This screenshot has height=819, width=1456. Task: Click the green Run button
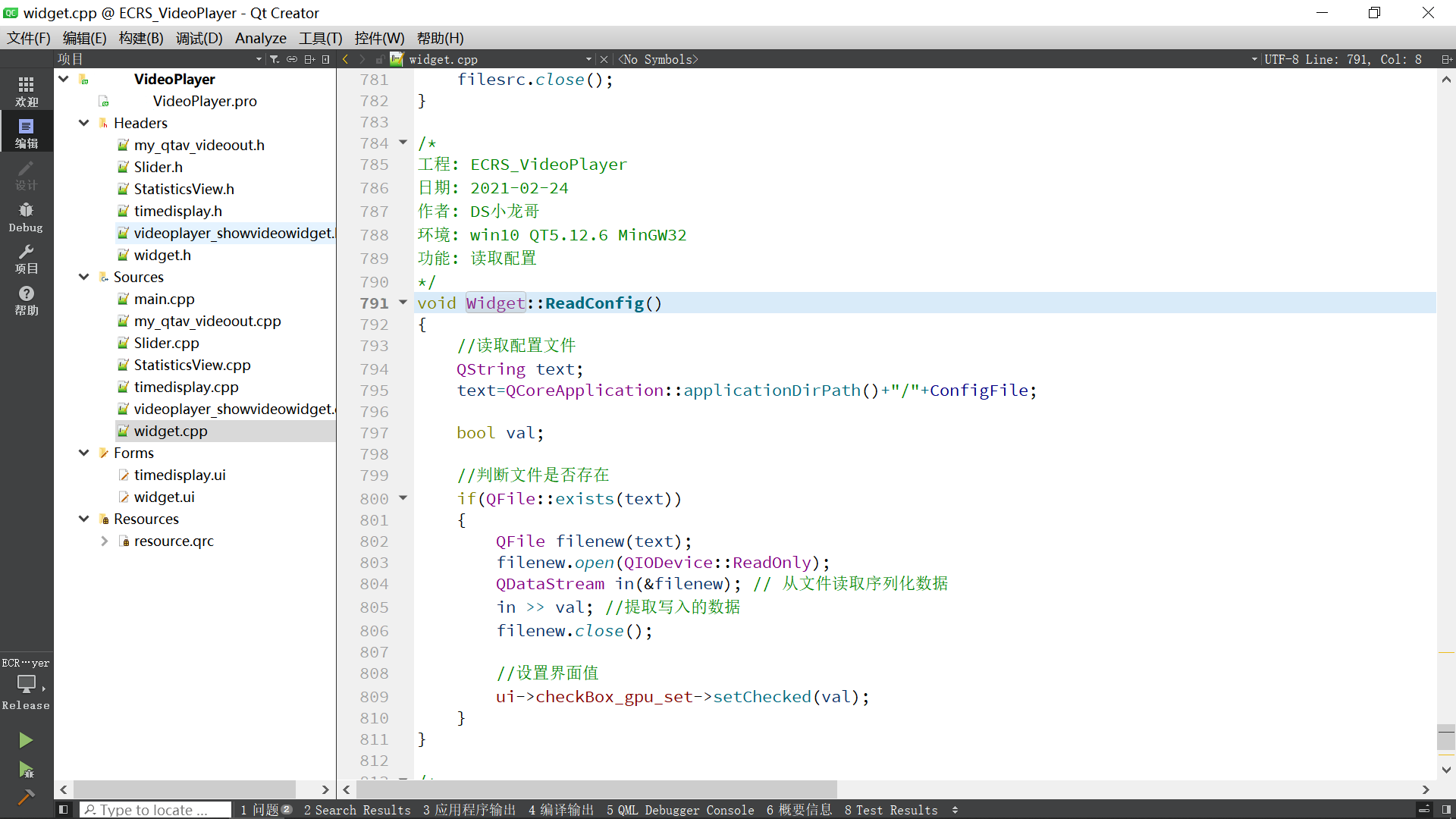click(26, 740)
